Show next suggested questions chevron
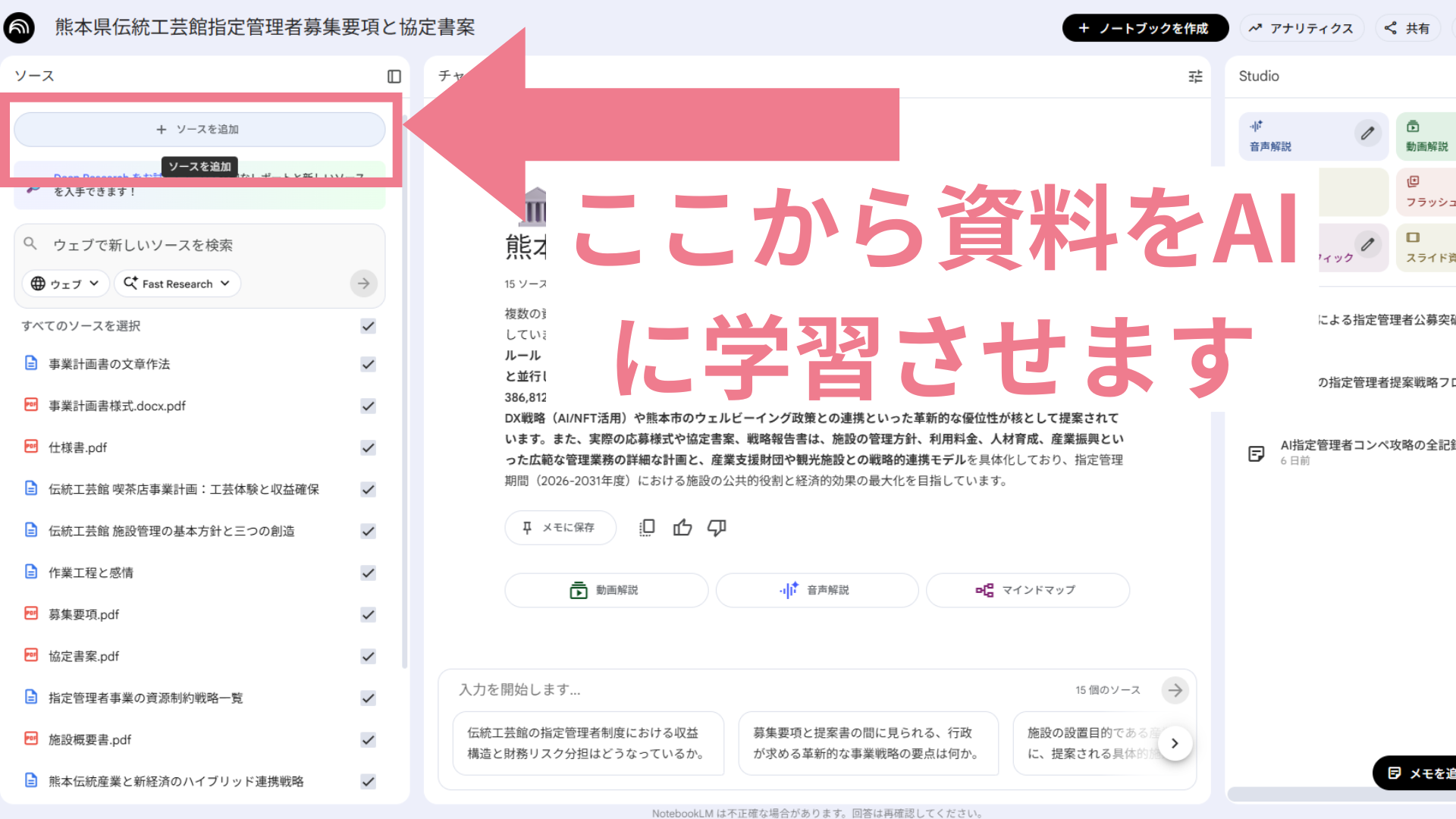The height and width of the screenshot is (819, 1456). [1175, 744]
